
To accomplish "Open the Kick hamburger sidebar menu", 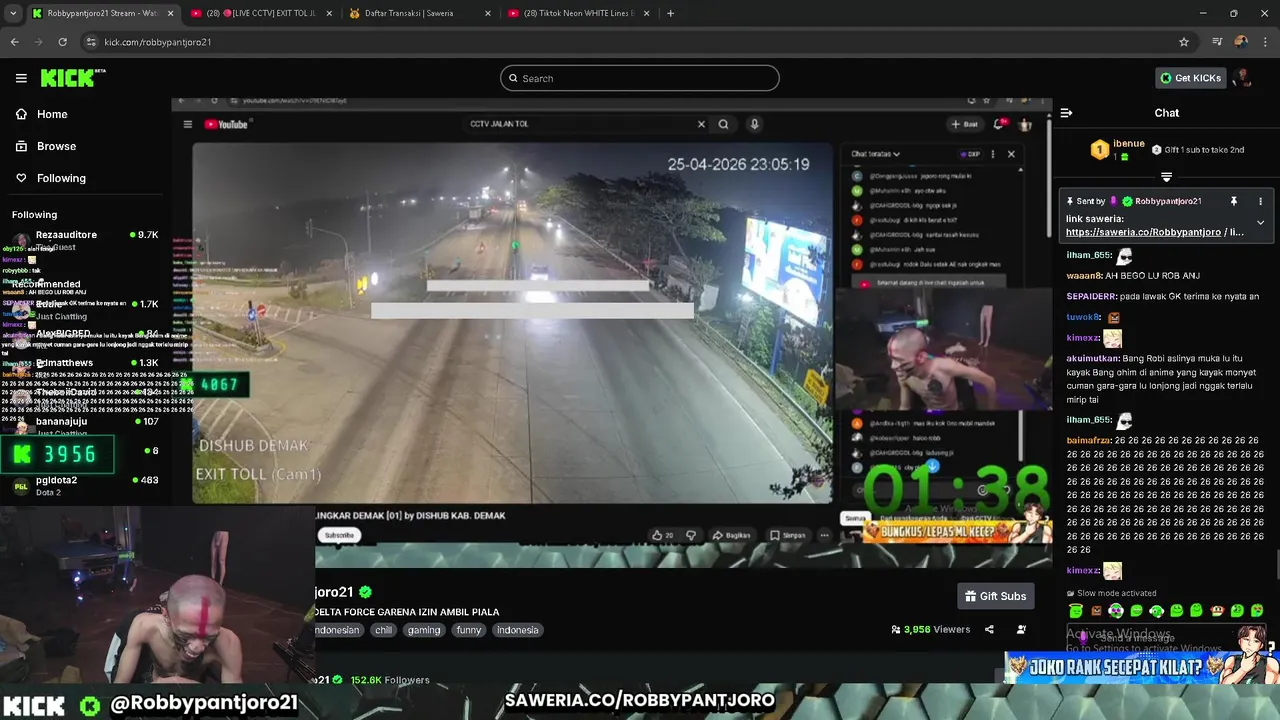I will click(21, 78).
